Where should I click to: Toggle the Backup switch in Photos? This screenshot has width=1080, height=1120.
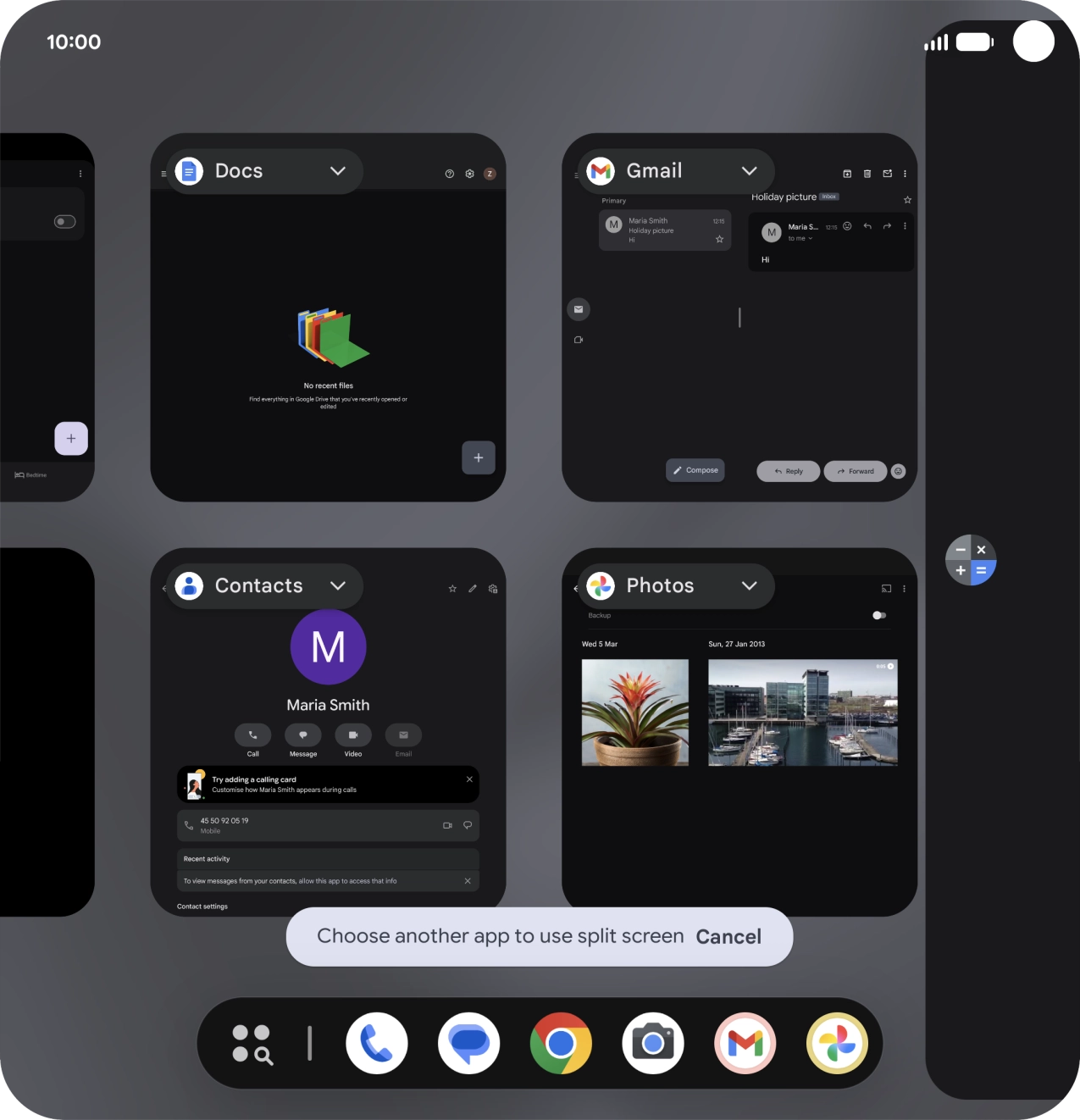pyautogui.click(x=879, y=615)
